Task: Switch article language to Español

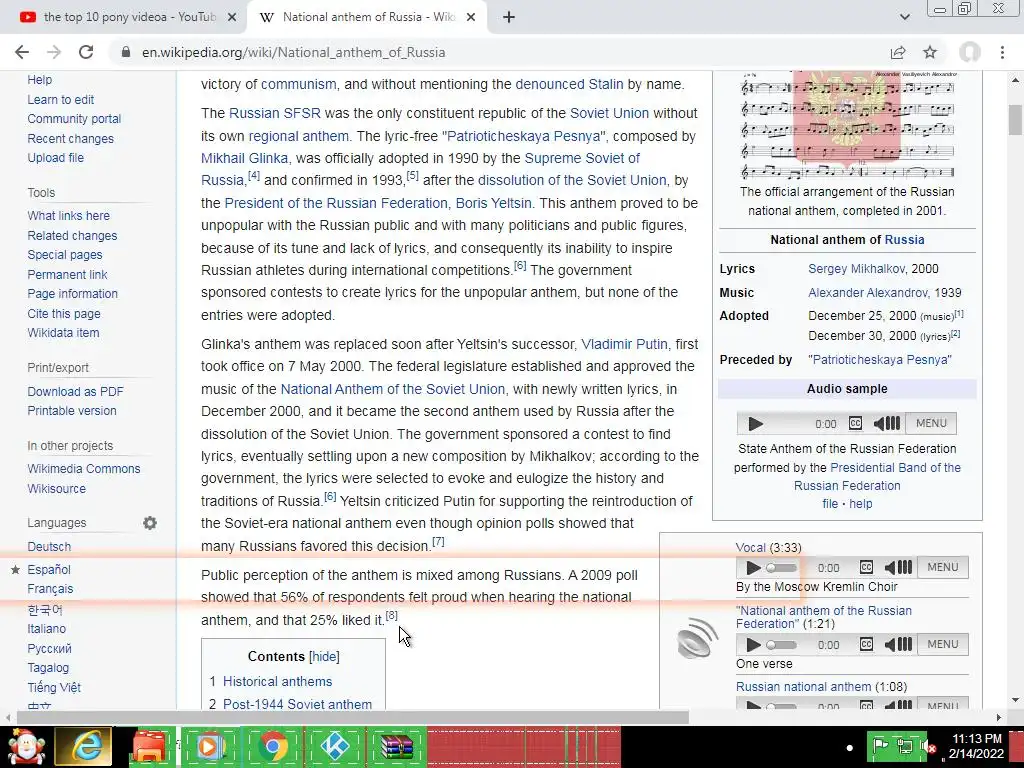Action: point(49,569)
